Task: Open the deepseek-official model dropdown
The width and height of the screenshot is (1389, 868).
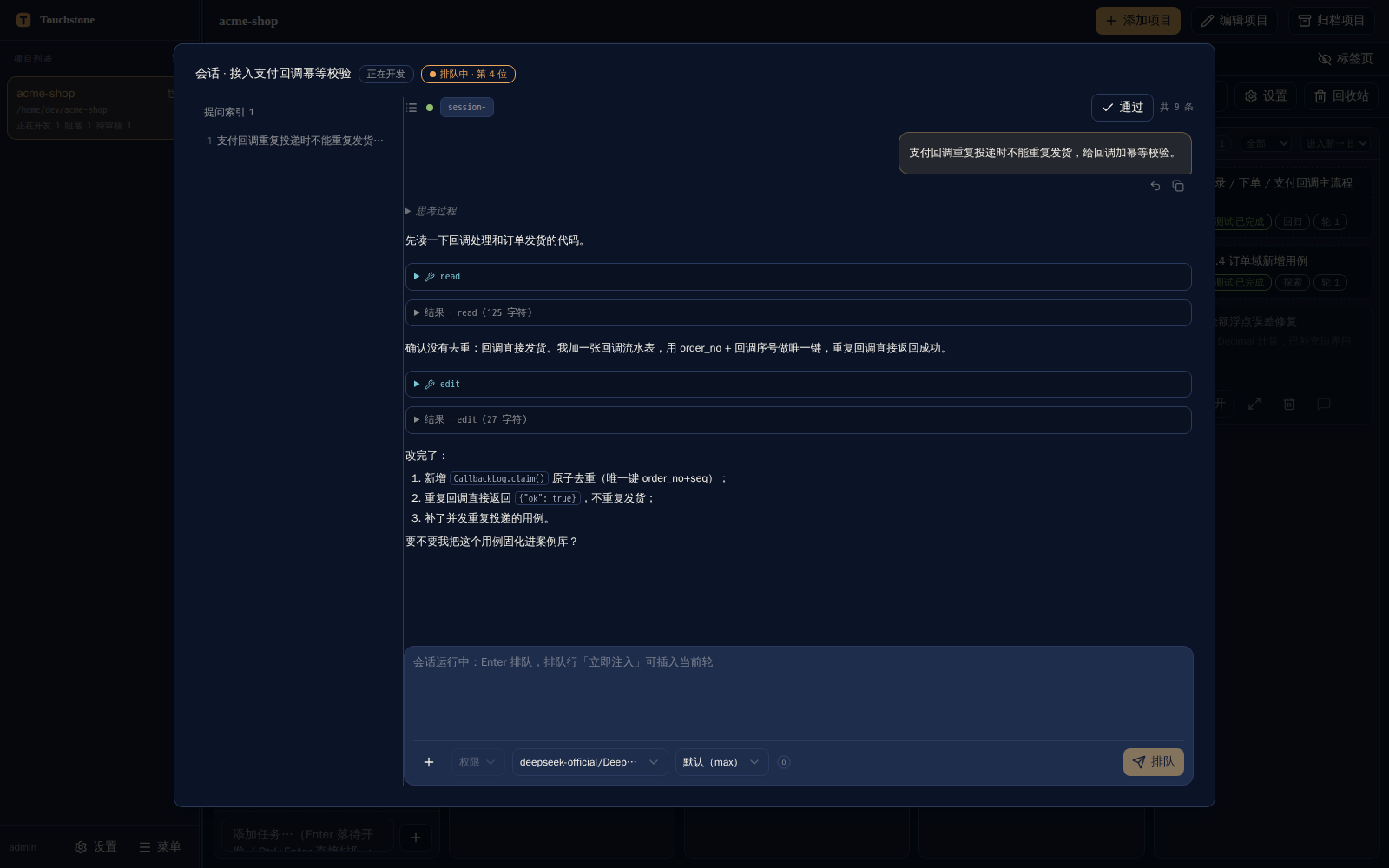Action: [589, 762]
